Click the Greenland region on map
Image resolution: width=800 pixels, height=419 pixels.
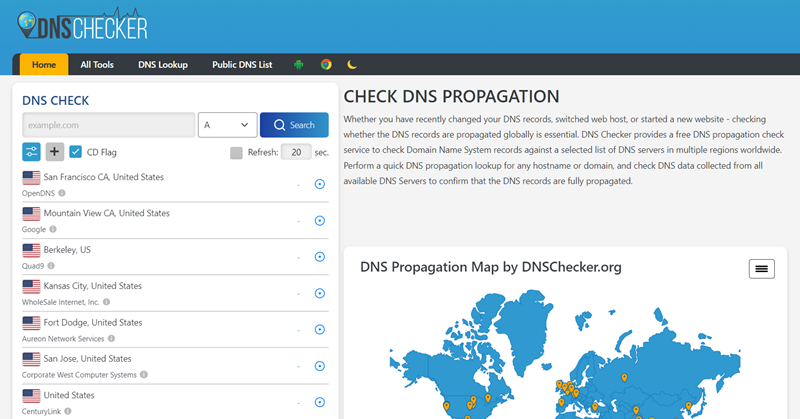point(526,332)
